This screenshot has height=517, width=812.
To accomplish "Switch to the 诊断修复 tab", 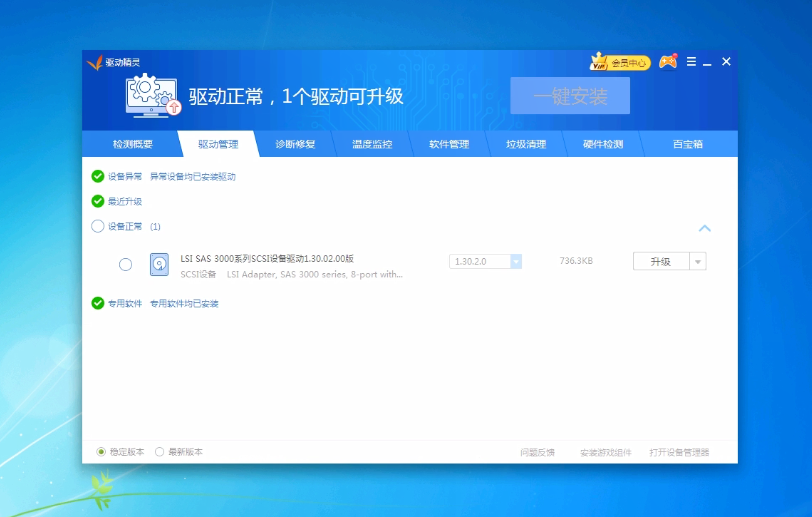I will point(295,144).
